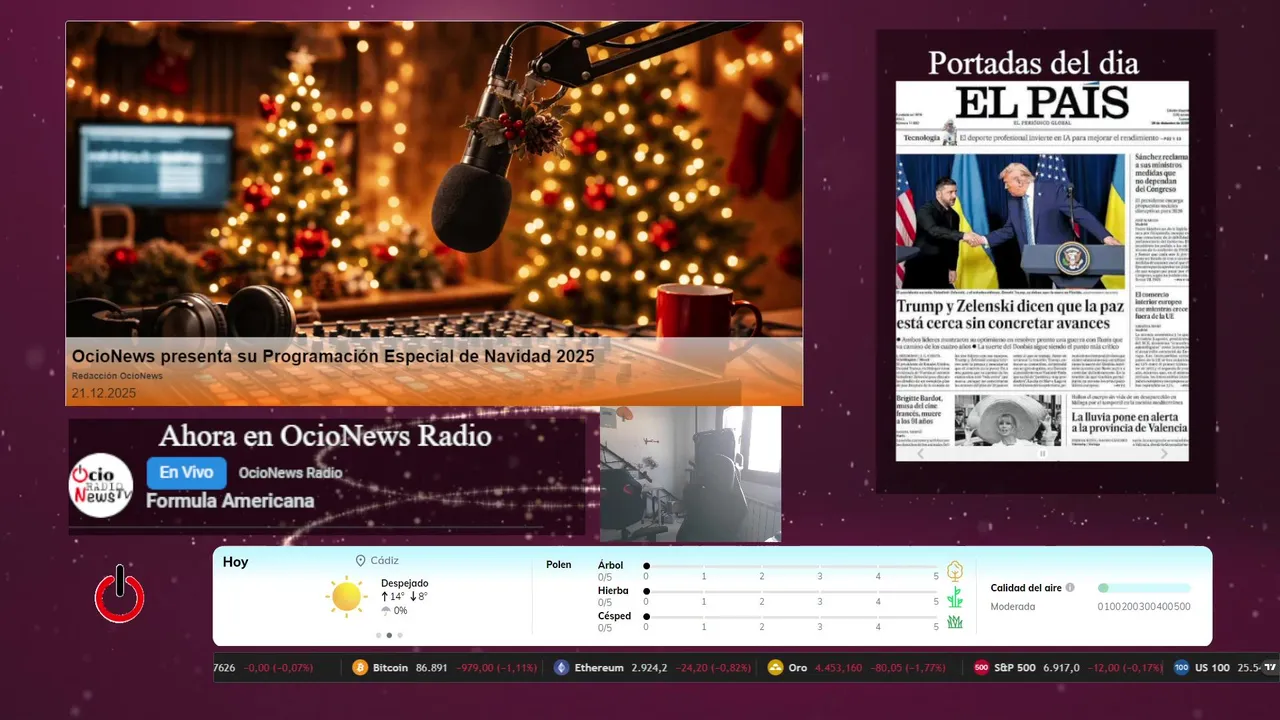The image size is (1280, 720).
Task: Click the sun weather icon
Action: tap(346, 597)
